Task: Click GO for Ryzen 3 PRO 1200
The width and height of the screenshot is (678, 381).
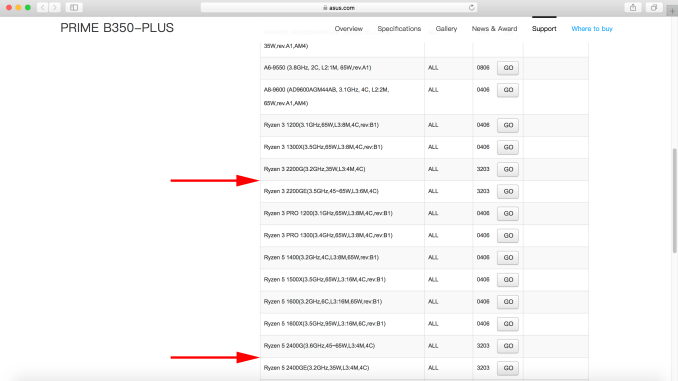Action: coord(508,214)
